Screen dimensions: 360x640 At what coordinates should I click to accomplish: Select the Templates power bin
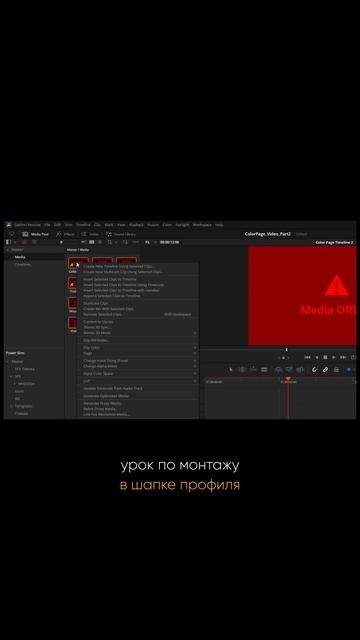click(x=23, y=406)
